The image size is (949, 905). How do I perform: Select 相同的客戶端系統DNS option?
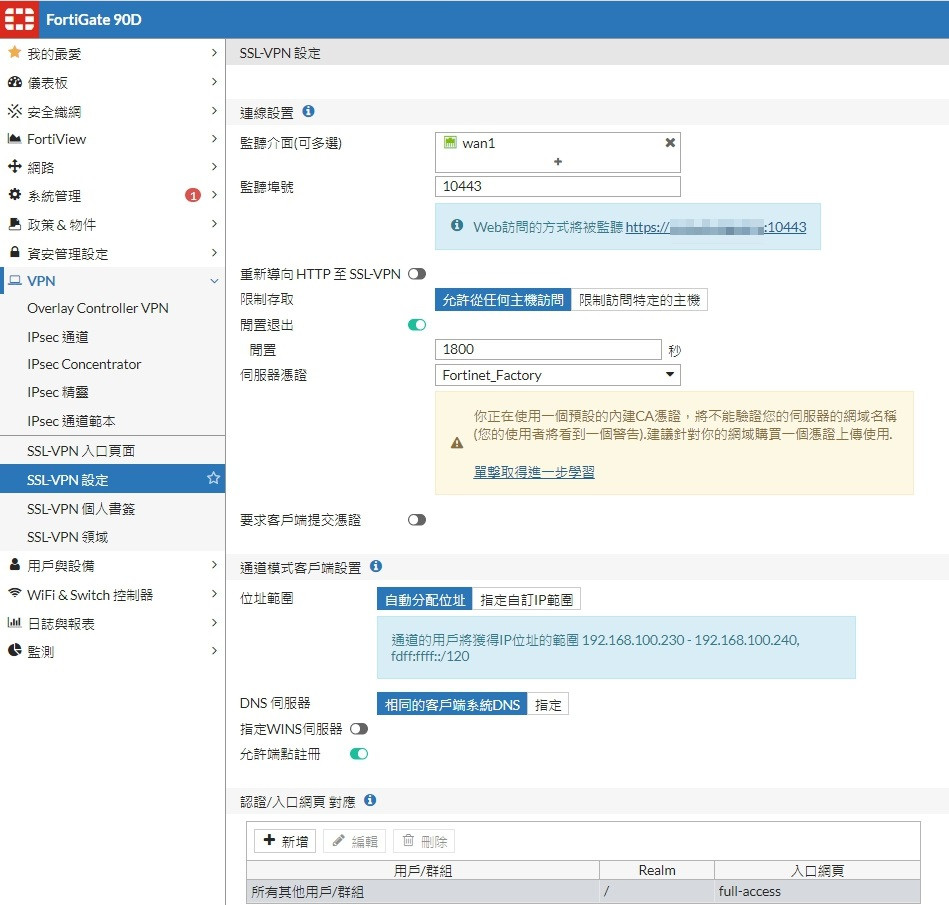click(x=452, y=704)
